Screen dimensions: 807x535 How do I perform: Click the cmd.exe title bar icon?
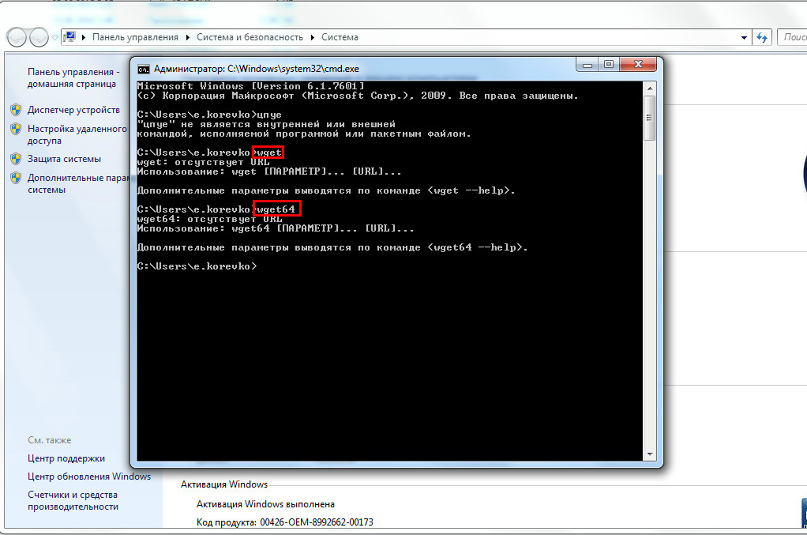144,68
